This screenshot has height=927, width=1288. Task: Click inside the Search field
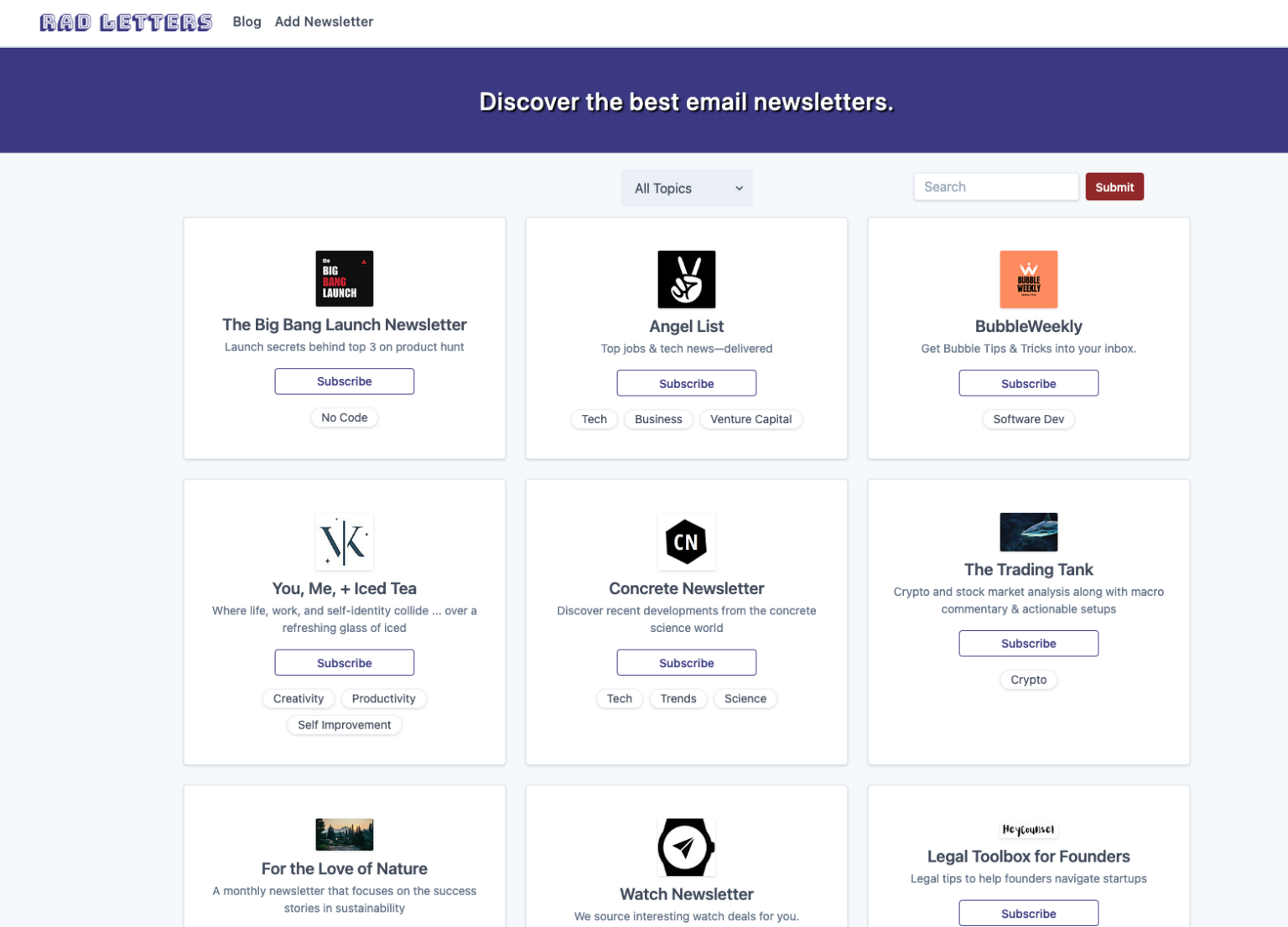tap(995, 186)
